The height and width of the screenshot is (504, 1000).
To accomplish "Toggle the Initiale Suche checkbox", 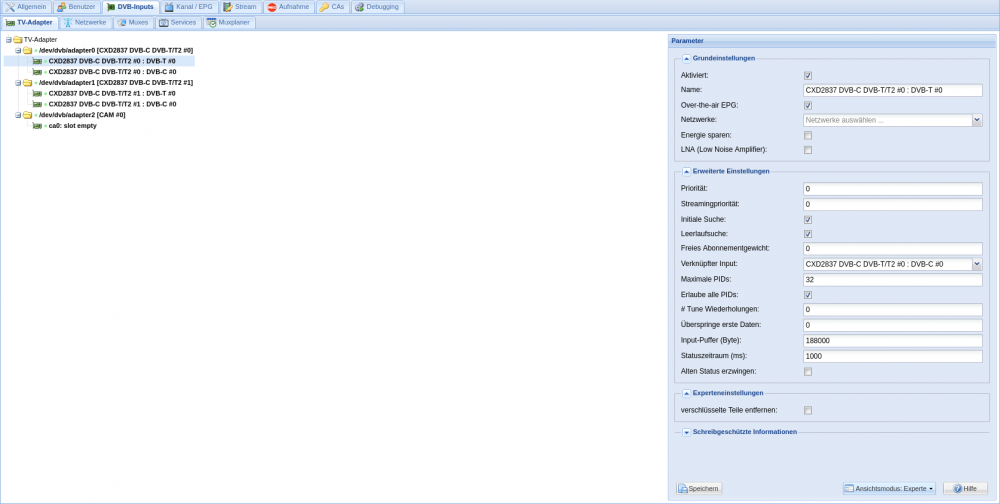I will [808, 219].
